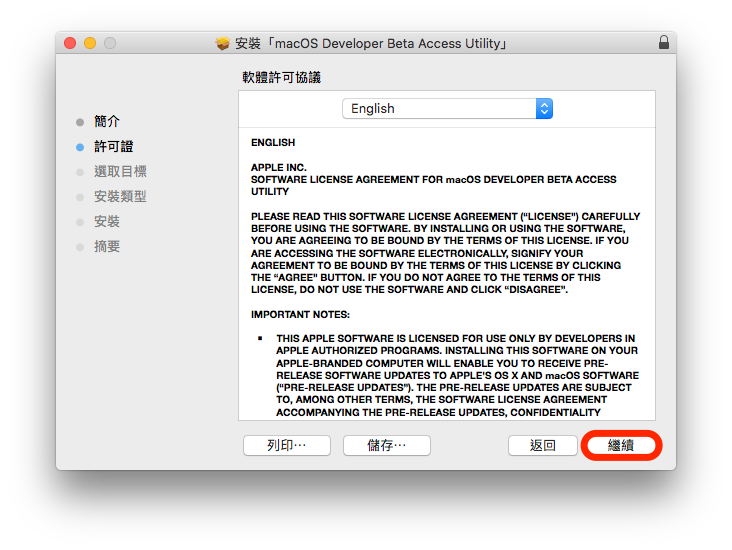Screen dimensions: 732x550
Task: Click the 儲存… (Save) button
Action: tap(387, 445)
